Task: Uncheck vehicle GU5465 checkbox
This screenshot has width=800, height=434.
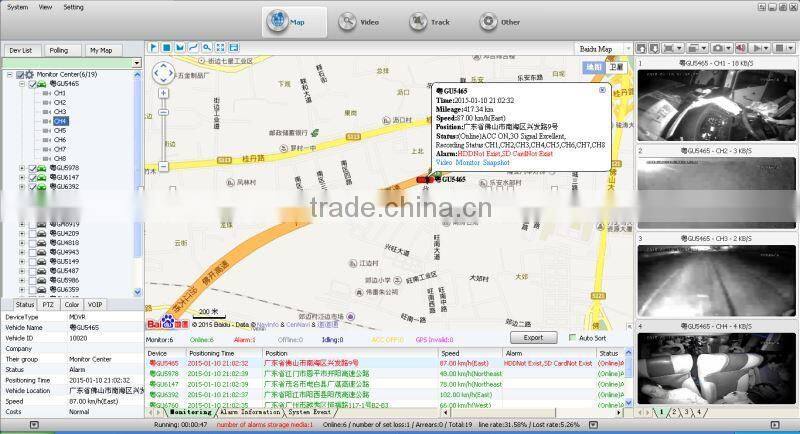Action: 32,84
